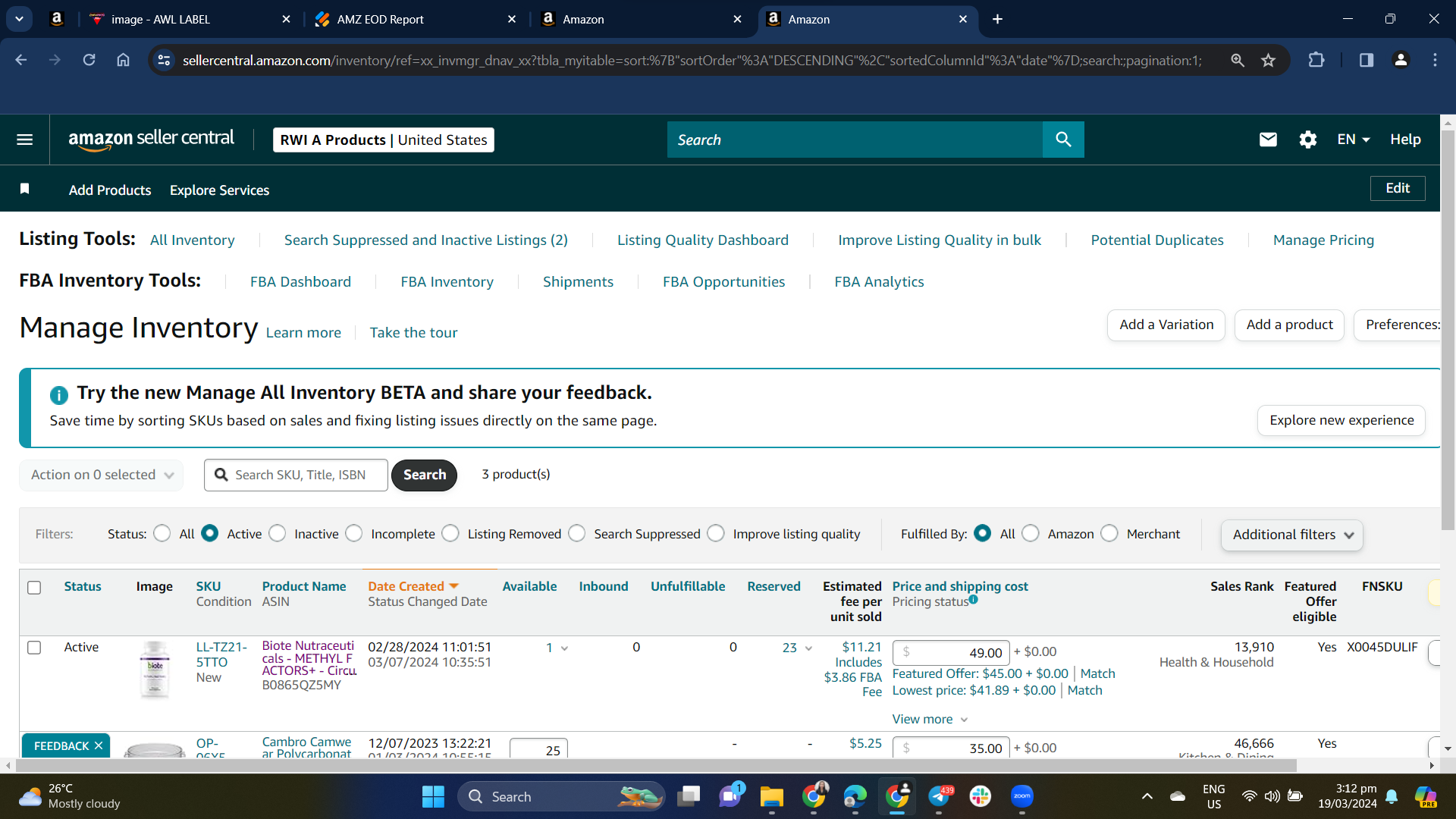Click the Add a Variation button

coord(1166,325)
